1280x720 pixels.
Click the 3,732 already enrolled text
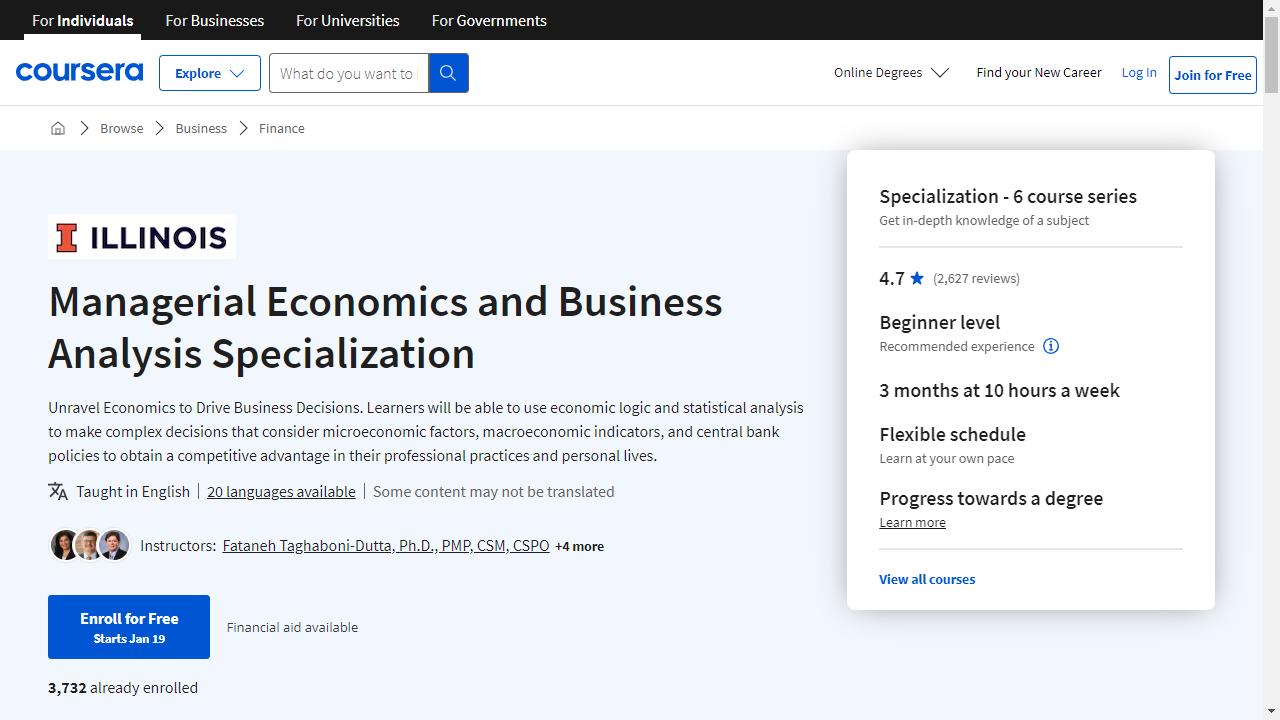point(123,687)
